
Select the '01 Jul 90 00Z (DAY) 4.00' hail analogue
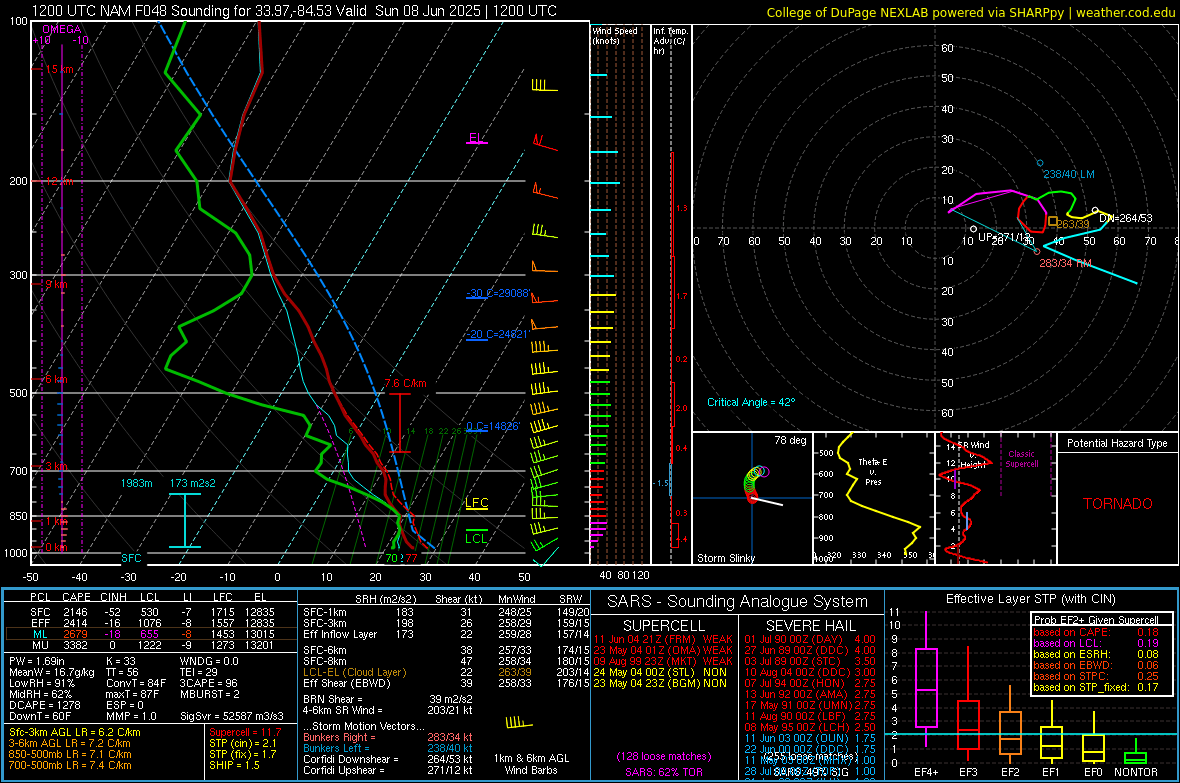810,639
